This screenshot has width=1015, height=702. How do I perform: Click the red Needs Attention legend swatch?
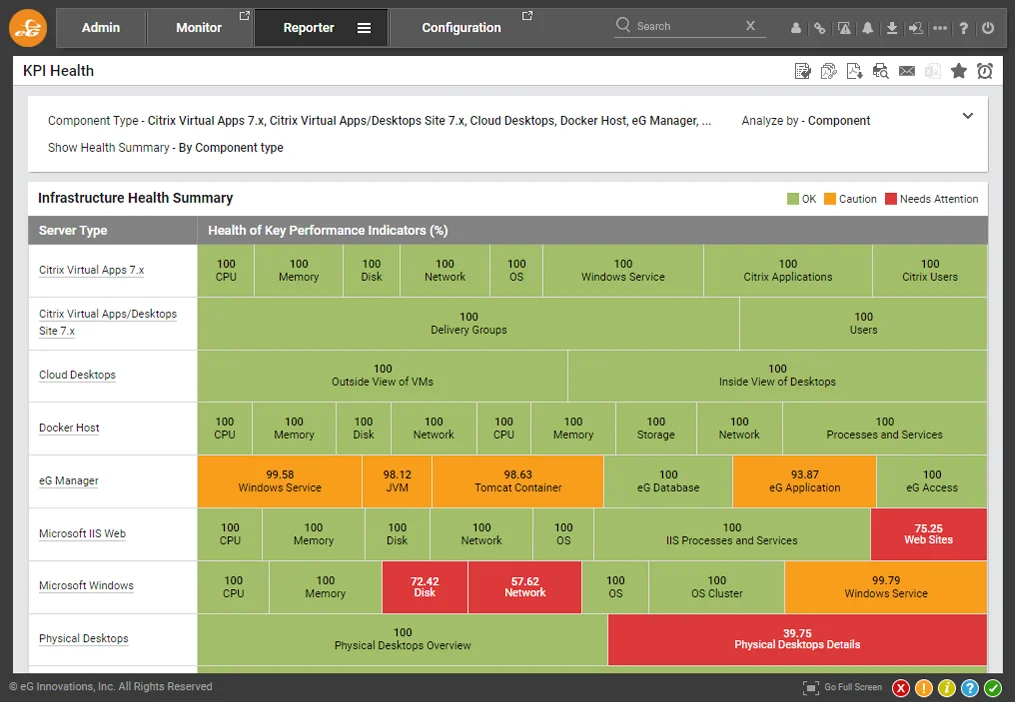(891, 199)
